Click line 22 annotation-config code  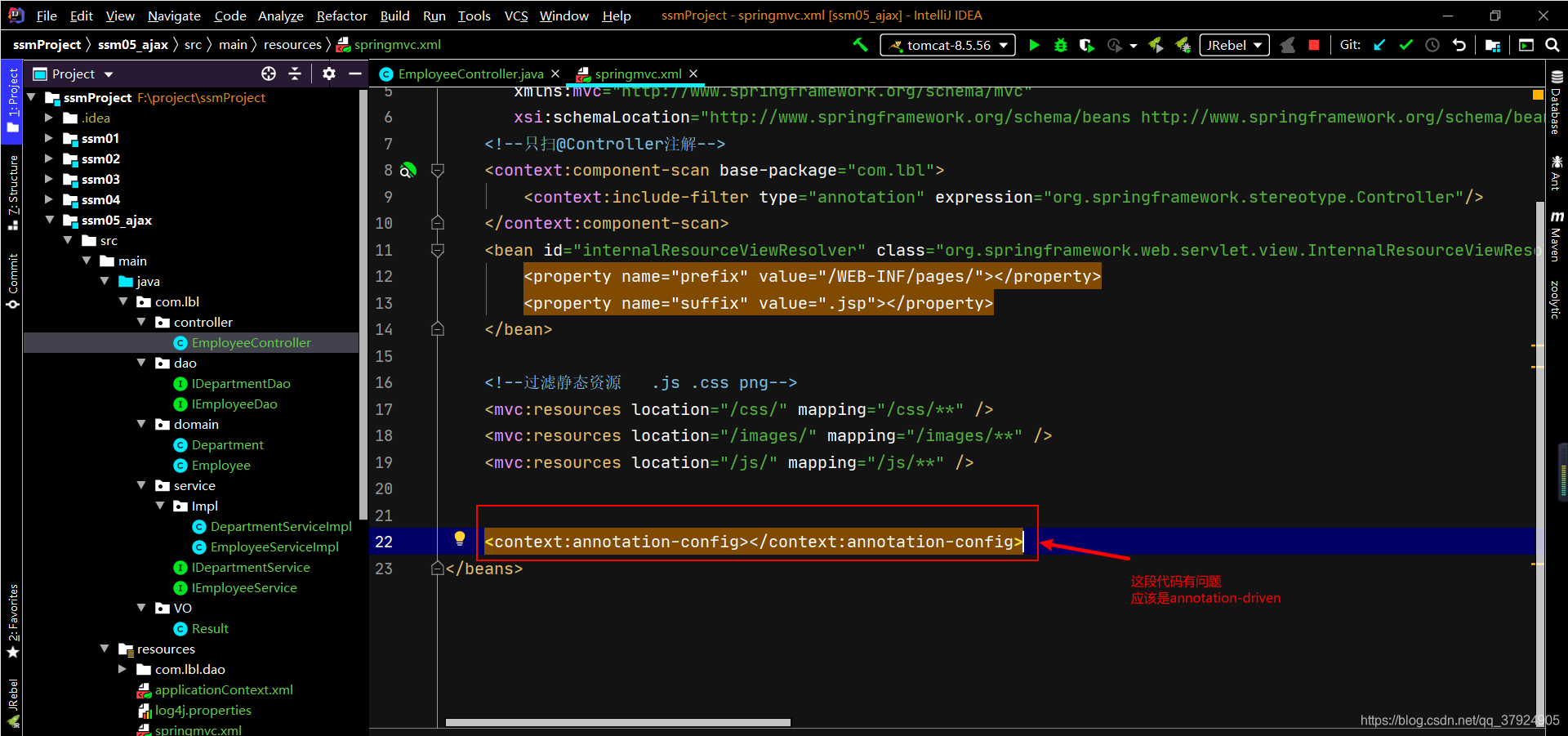(754, 542)
